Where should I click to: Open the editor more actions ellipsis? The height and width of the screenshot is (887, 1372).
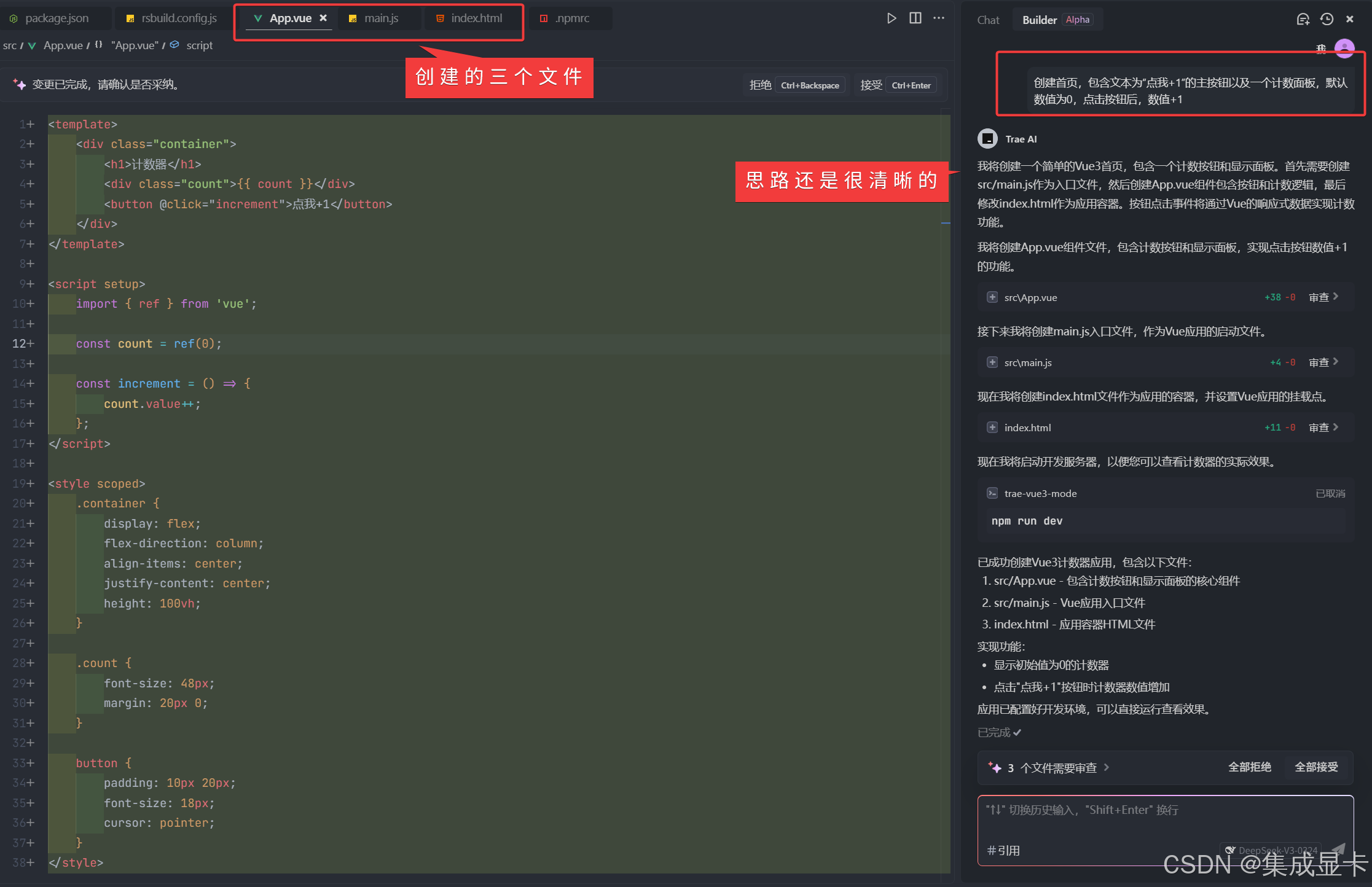tap(939, 18)
